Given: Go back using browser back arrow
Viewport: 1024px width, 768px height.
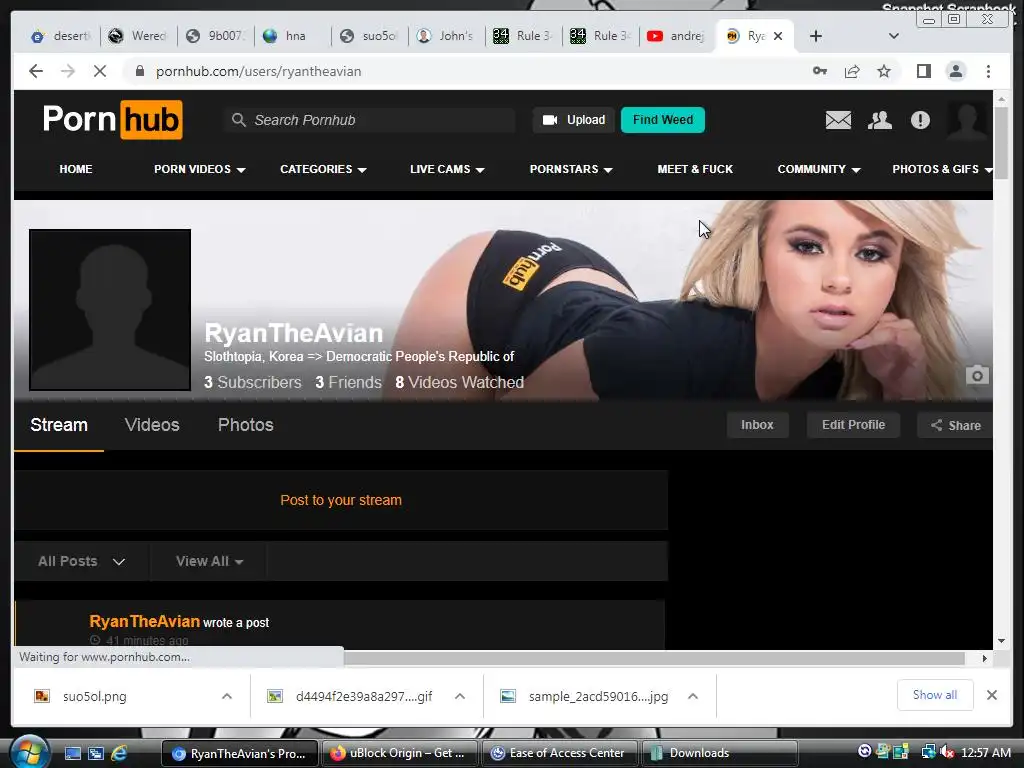Looking at the screenshot, I should 36,71.
